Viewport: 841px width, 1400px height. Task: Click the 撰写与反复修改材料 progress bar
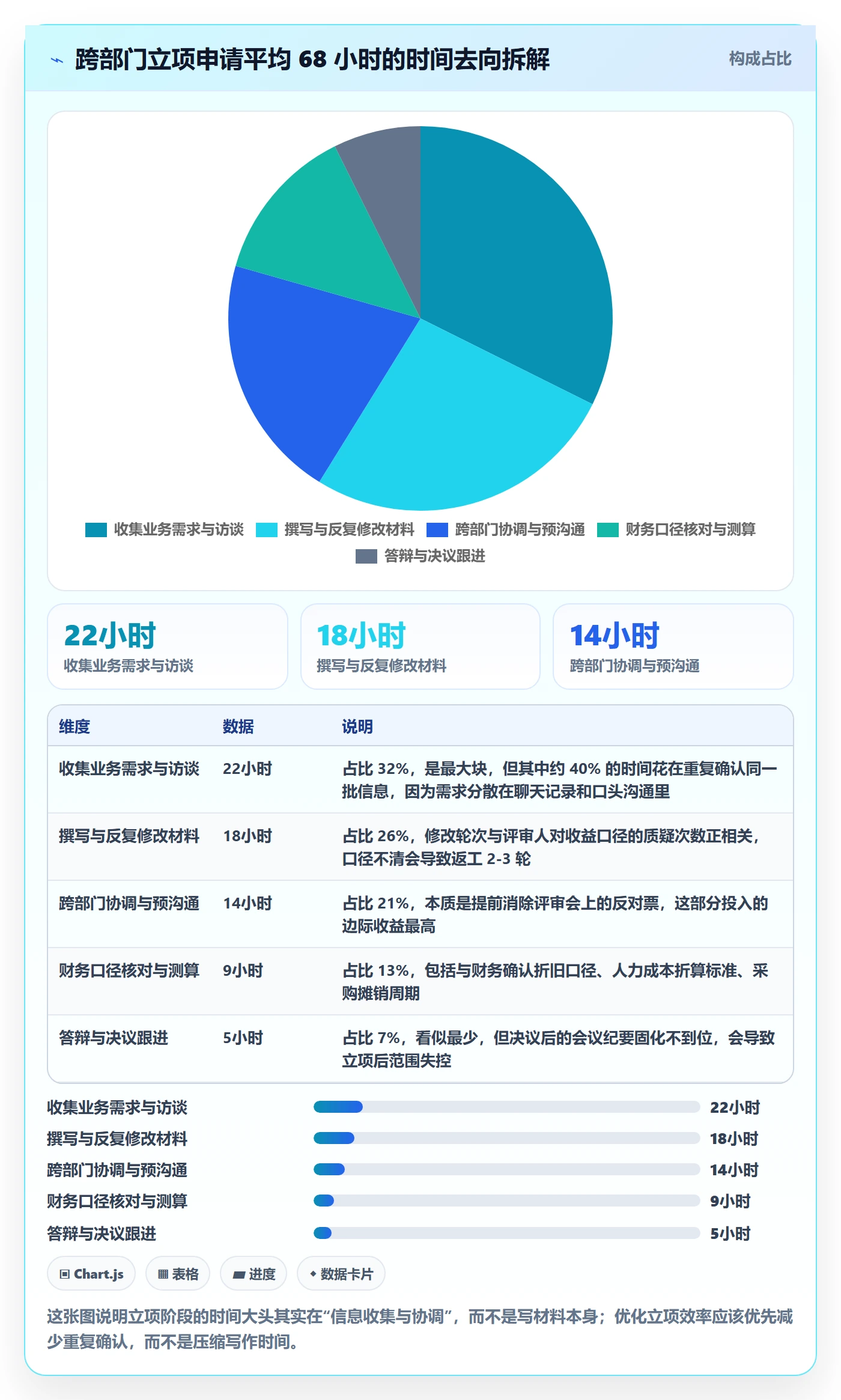506,1138
